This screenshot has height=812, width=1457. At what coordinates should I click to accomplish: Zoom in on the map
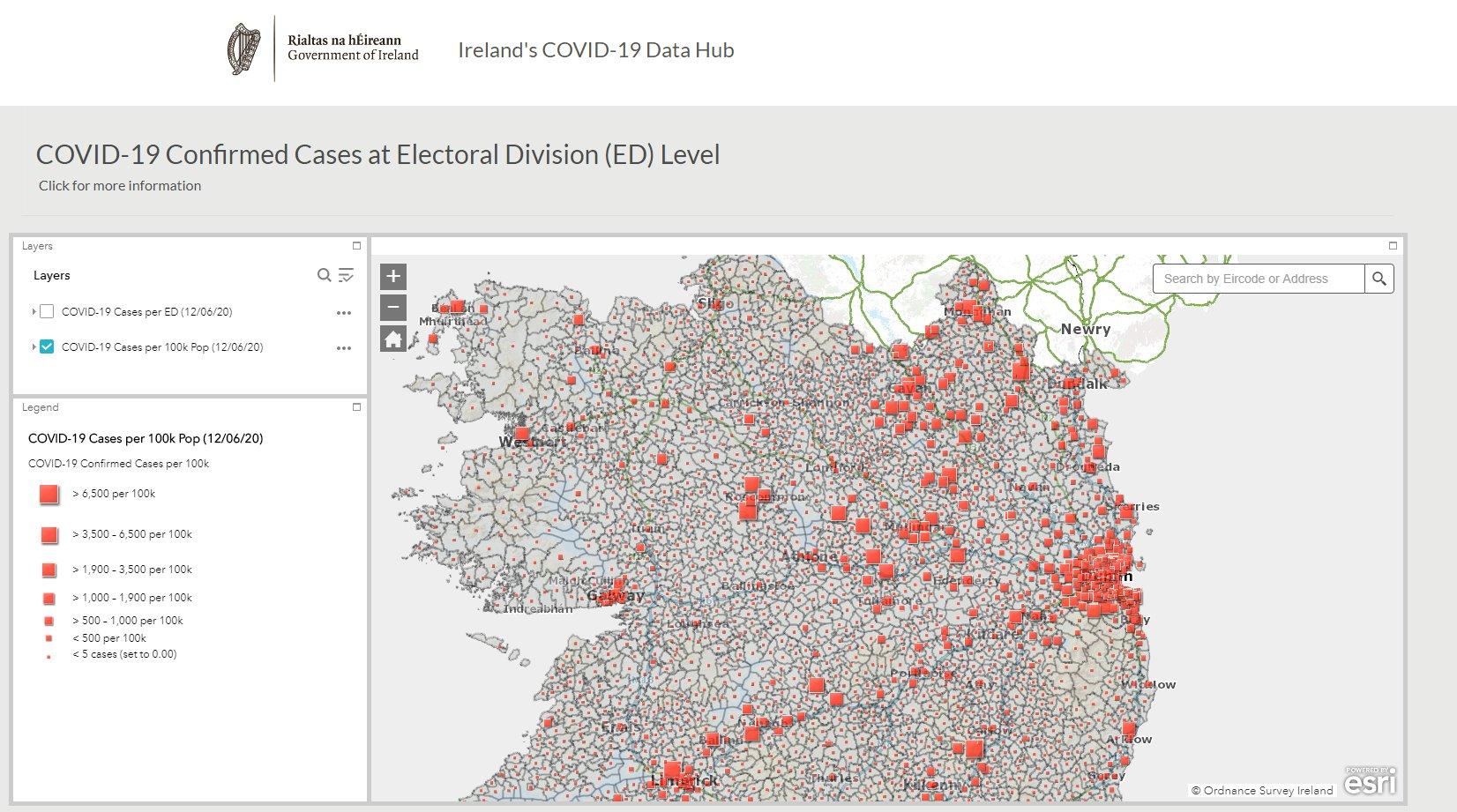coord(393,276)
